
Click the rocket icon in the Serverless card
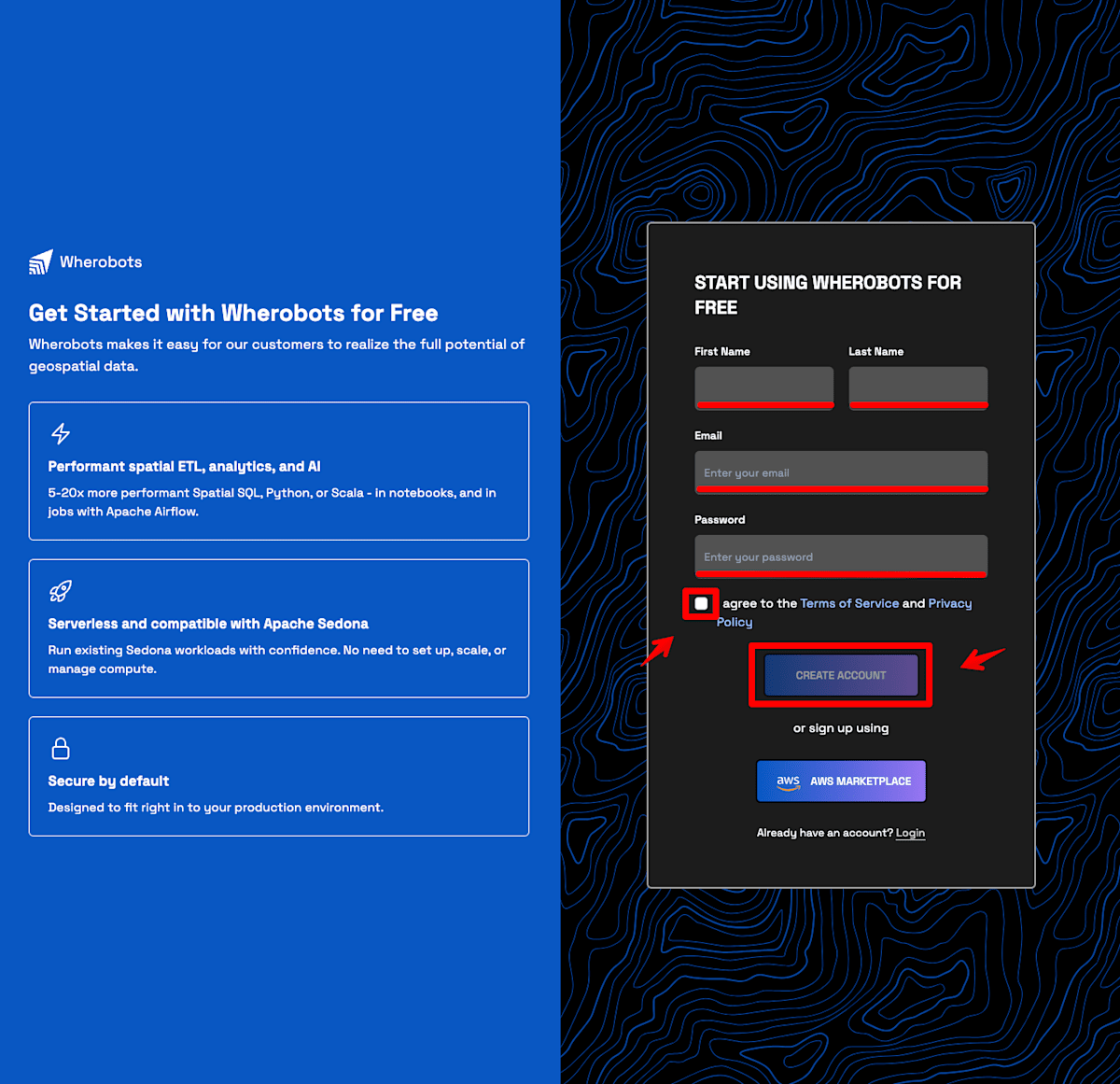[x=61, y=591]
